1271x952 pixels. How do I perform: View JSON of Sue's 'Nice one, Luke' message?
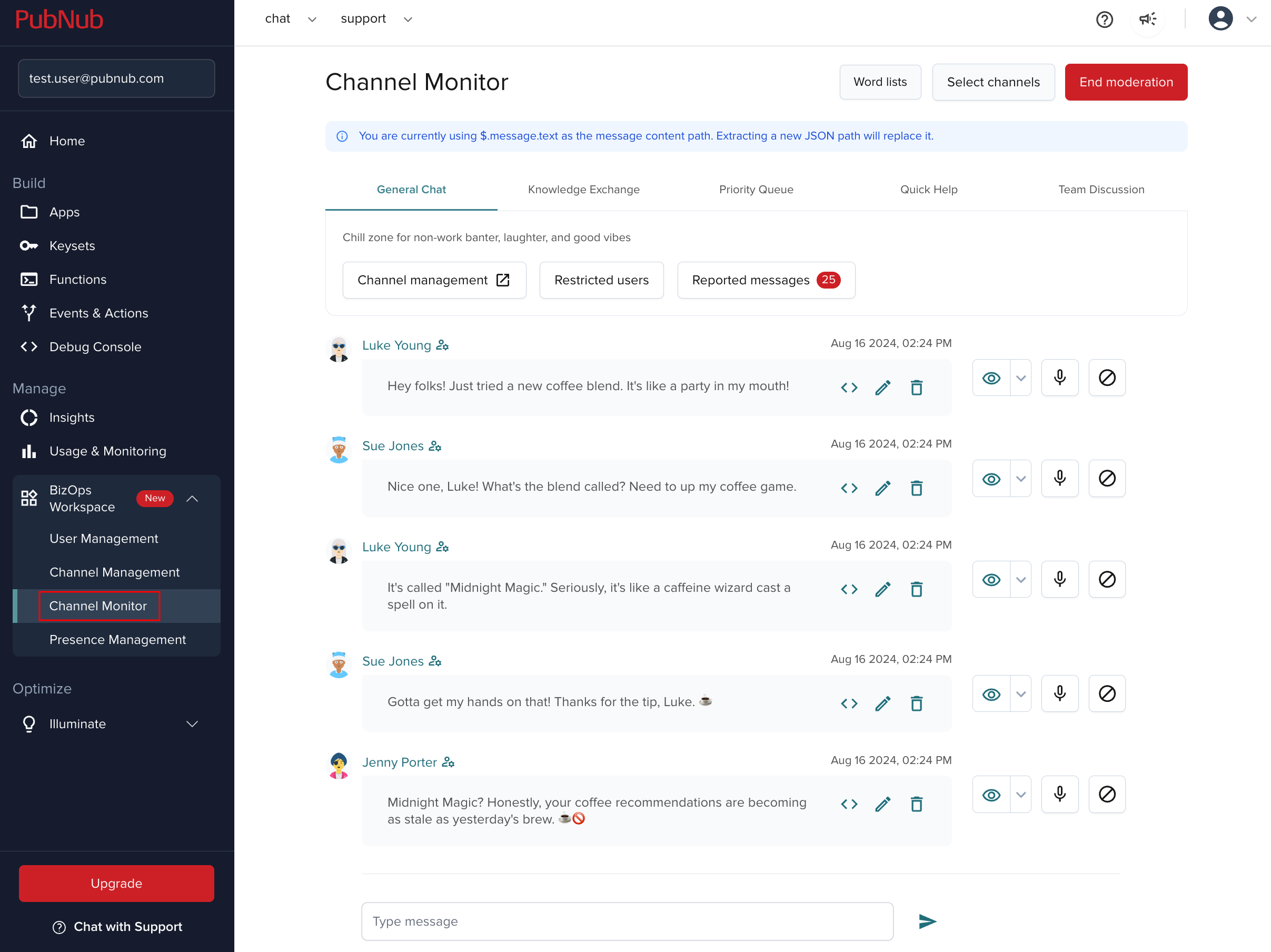click(x=849, y=488)
